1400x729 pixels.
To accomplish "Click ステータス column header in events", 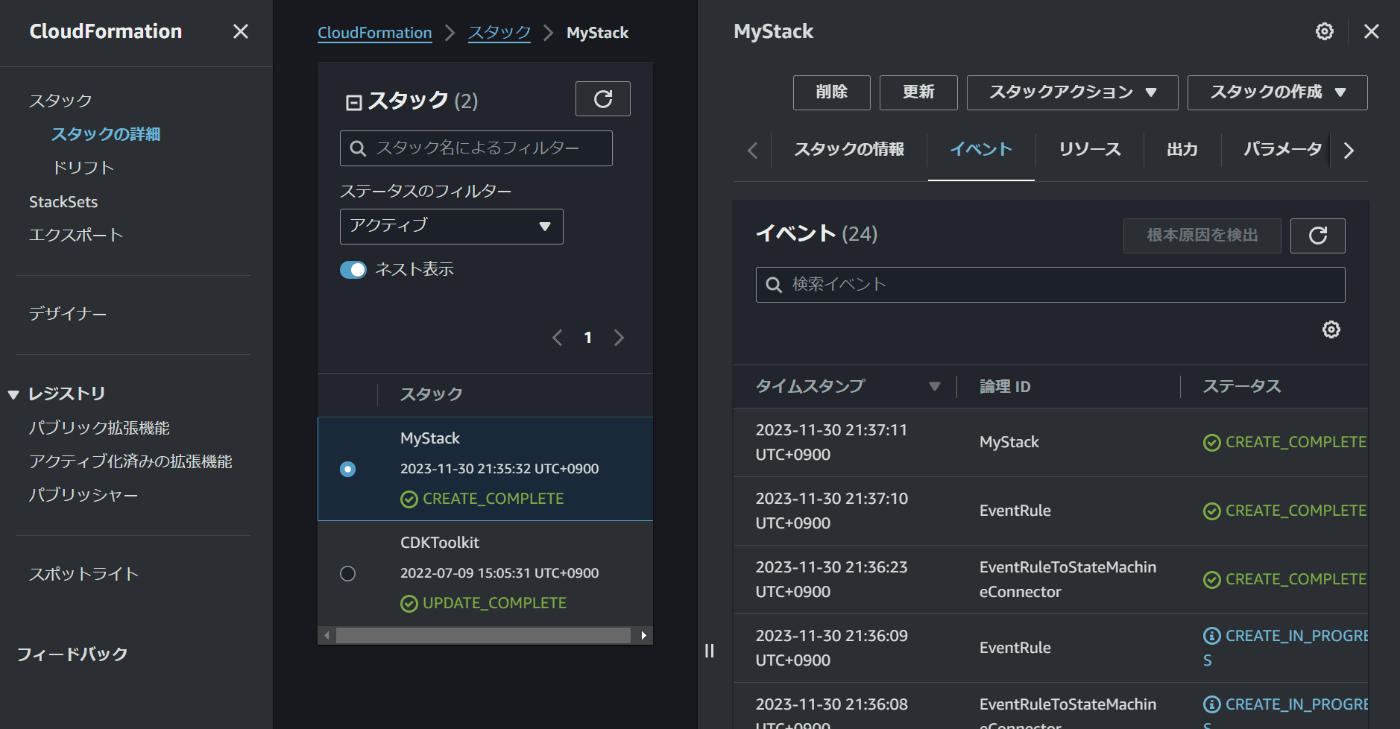I will coord(1241,386).
